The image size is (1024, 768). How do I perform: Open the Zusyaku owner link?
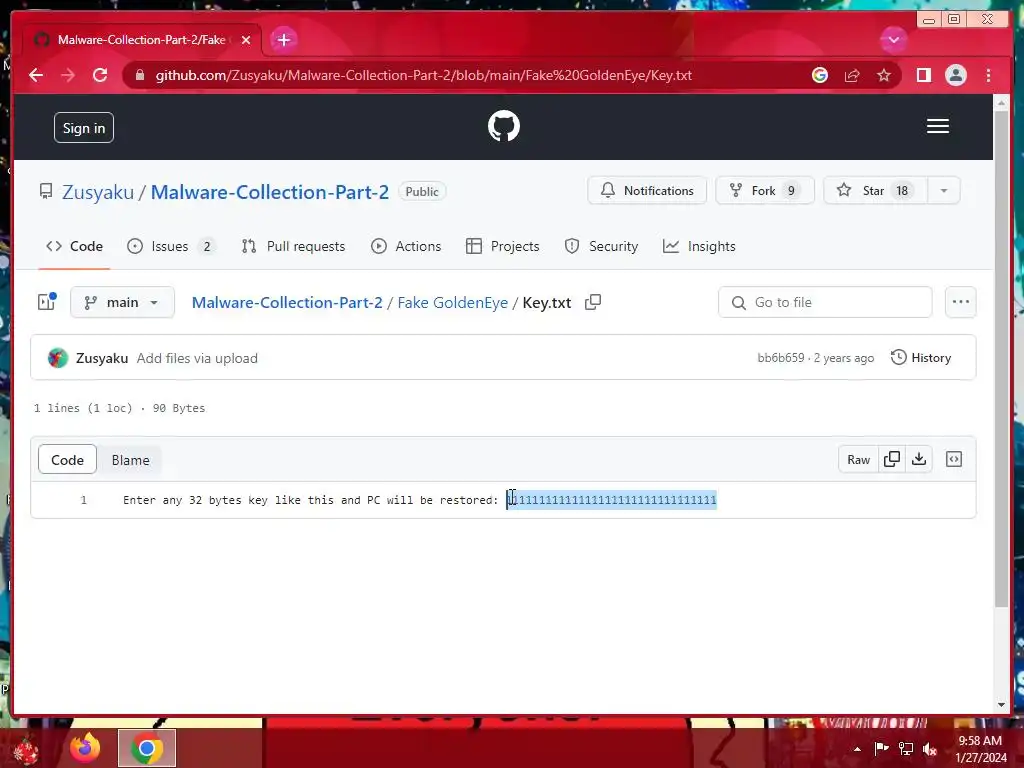click(x=98, y=192)
